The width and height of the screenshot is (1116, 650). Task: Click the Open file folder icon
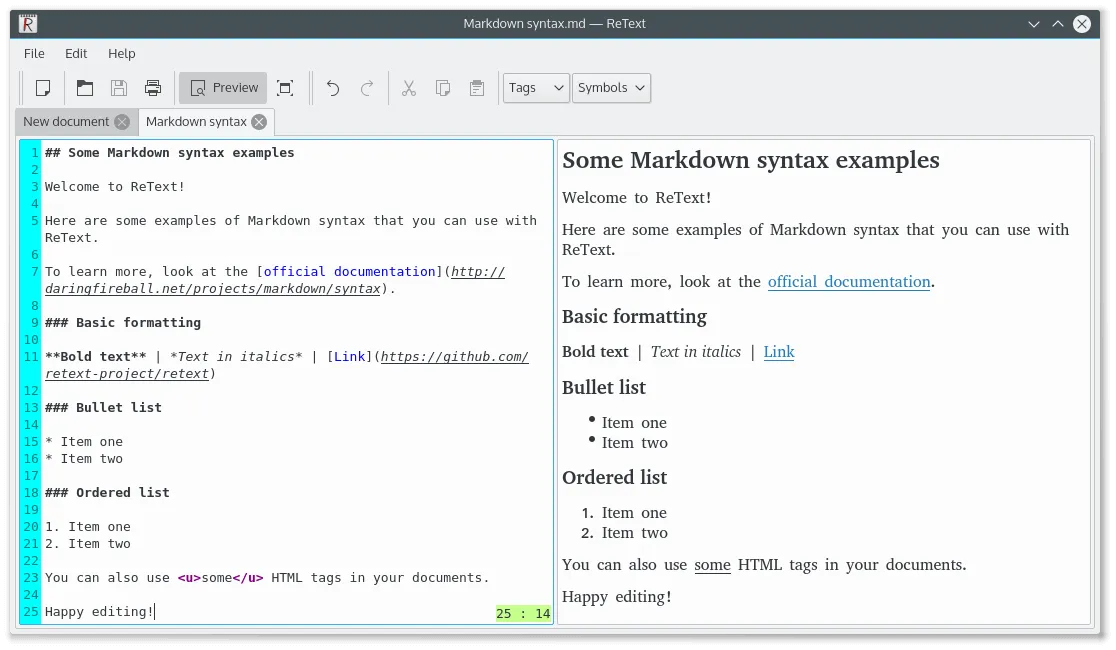click(85, 88)
